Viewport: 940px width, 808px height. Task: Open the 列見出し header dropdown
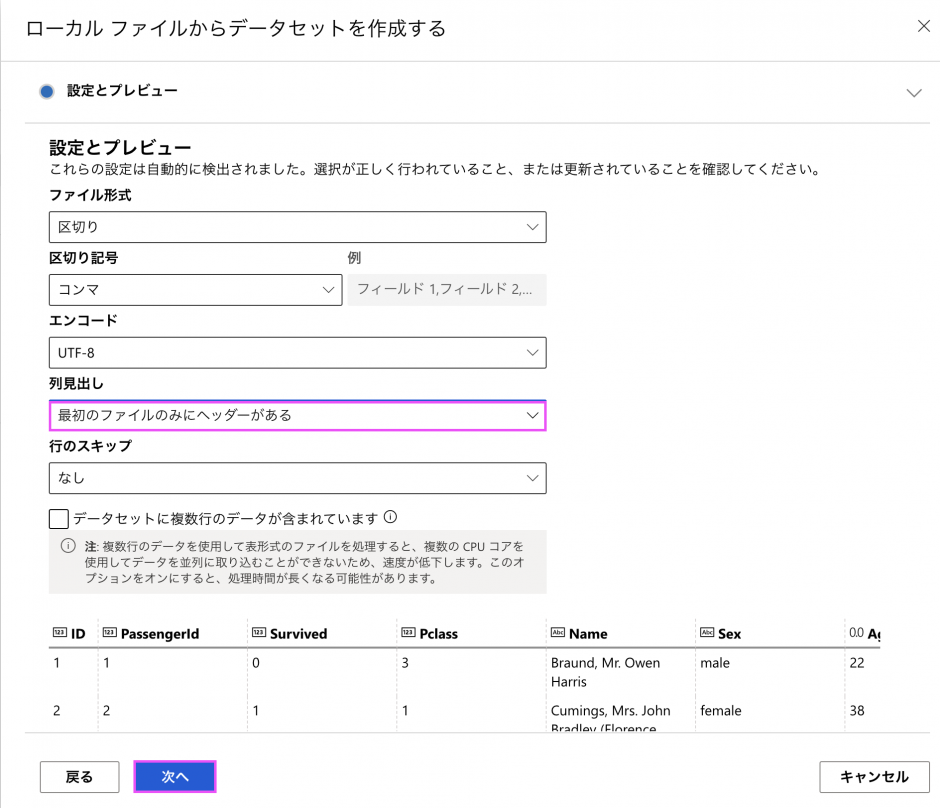tap(297, 415)
